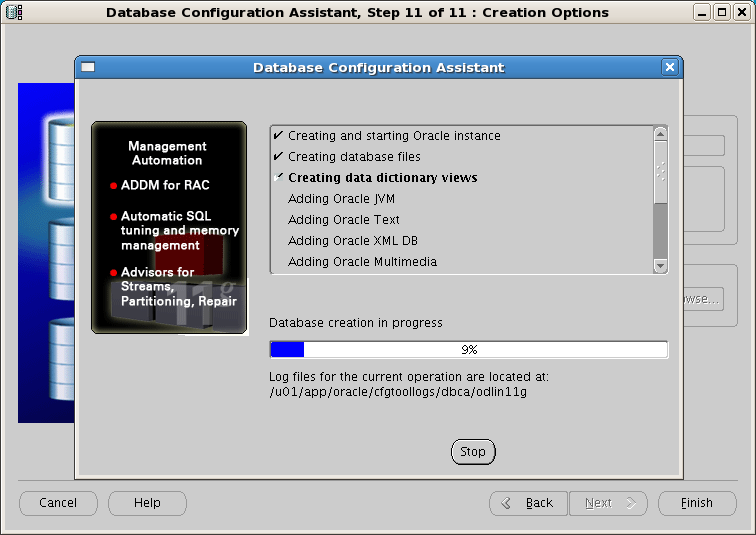The height and width of the screenshot is (535, 756).
Task: Click 'ADDM for RAC' bullet text
Action: coord(165,185)
